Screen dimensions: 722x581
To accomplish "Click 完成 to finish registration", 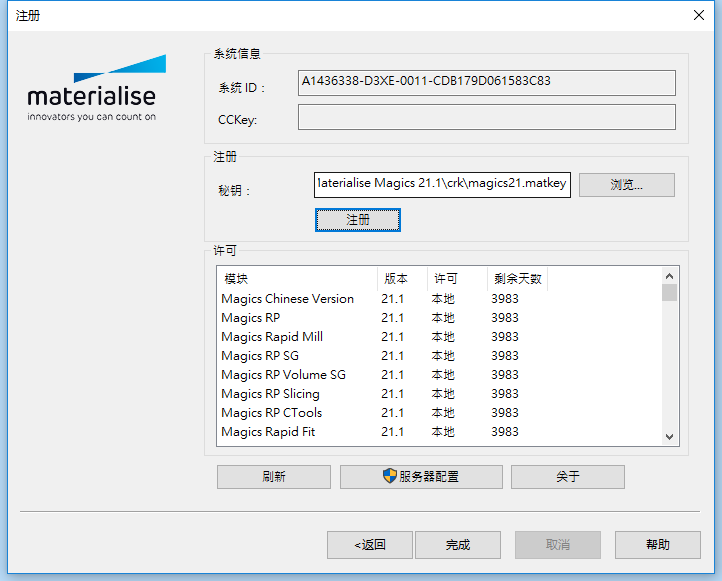I will coord(457,545).
